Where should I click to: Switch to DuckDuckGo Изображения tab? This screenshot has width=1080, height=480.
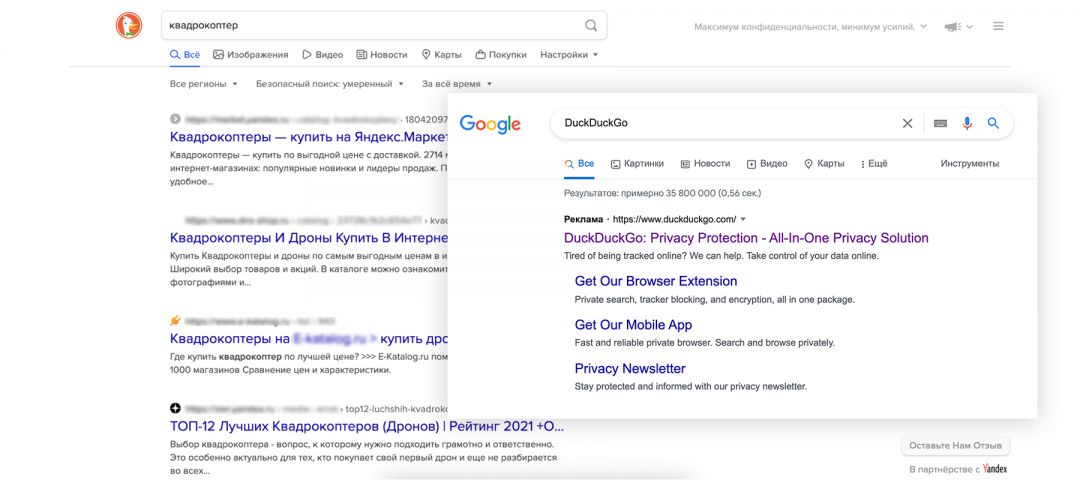[251, 54]
